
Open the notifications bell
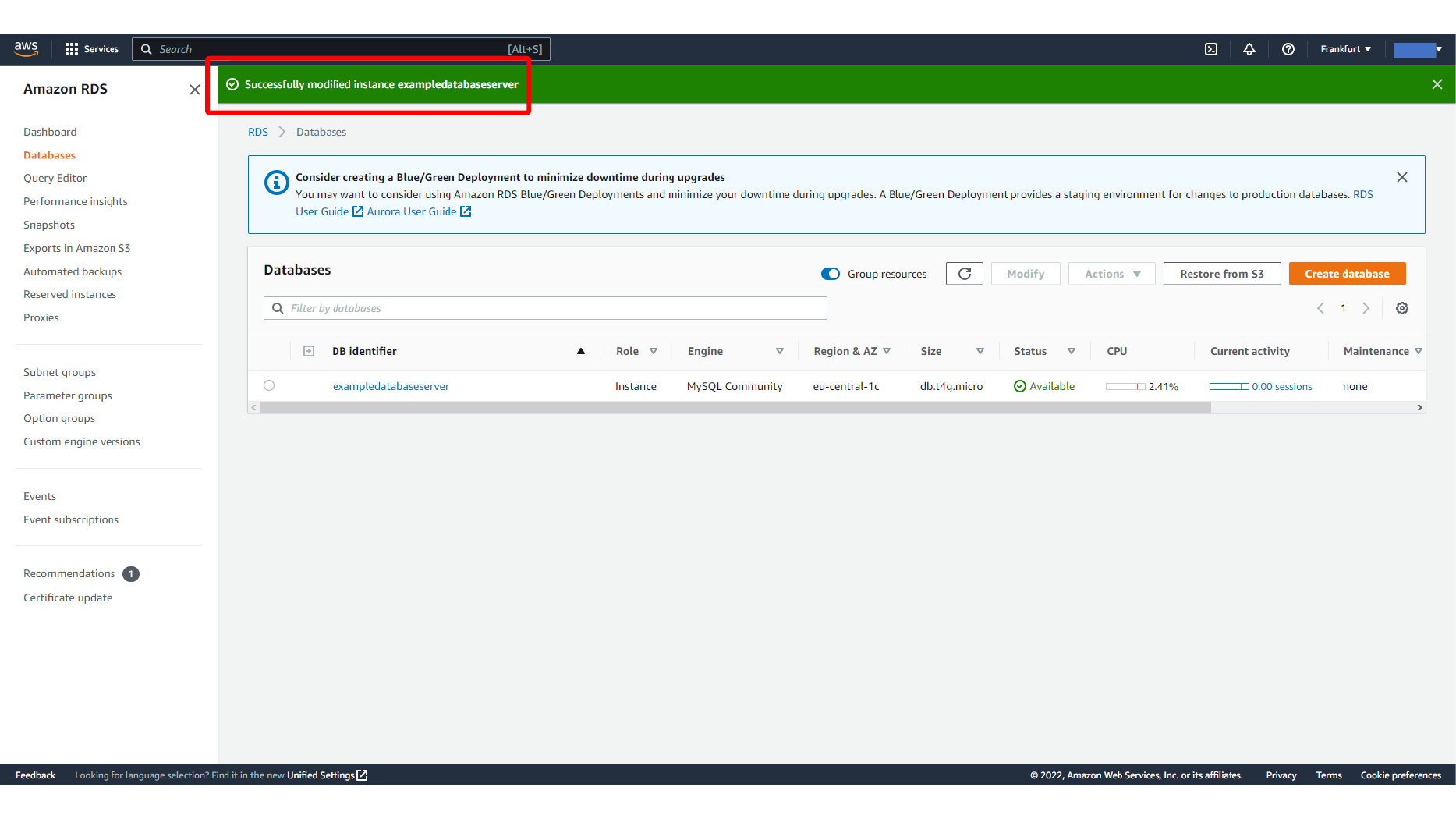[1249, 49]
